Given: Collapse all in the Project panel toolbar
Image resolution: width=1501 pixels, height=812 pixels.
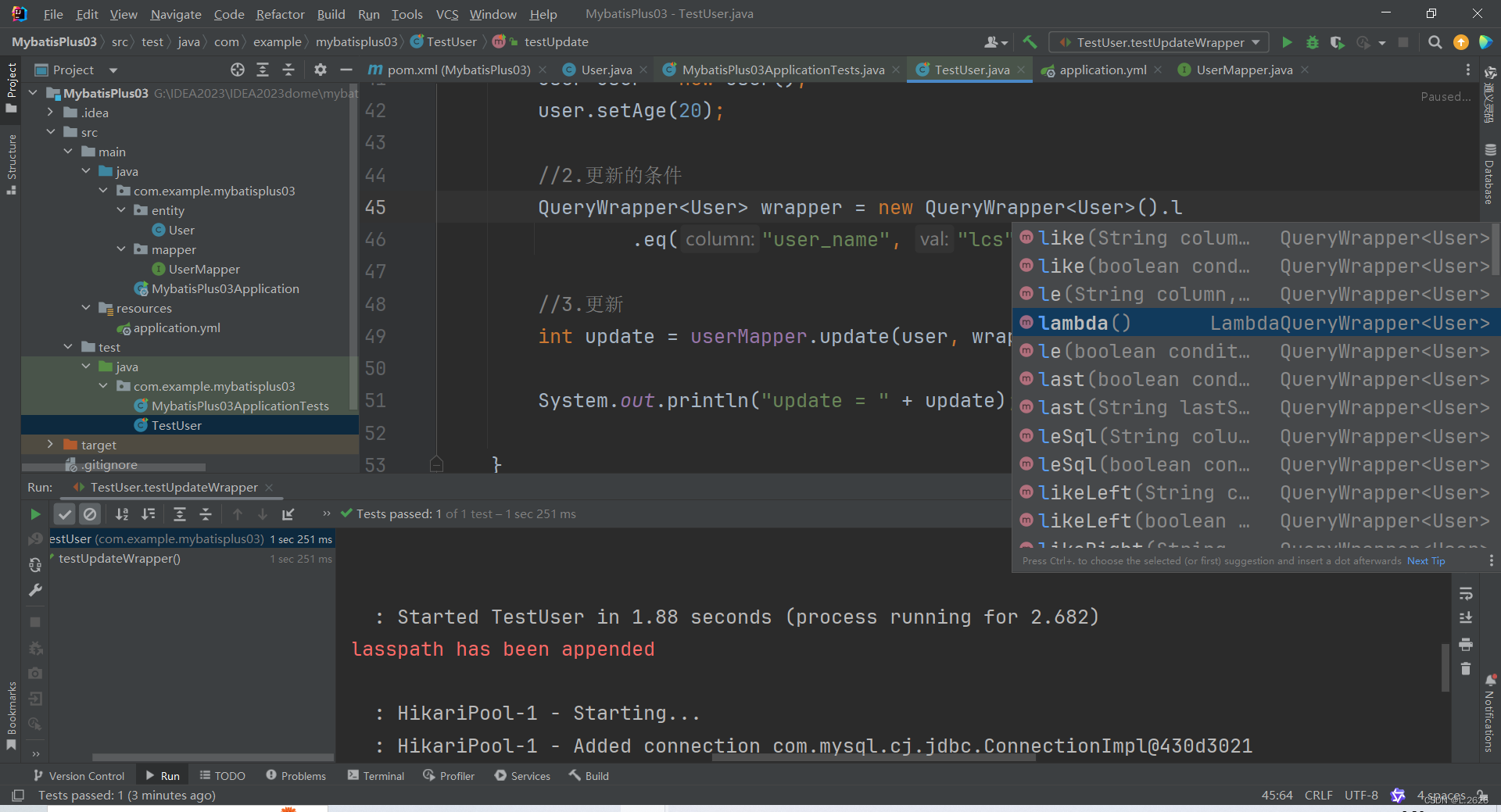Looking at the screenshot, I should [x=288, y=70].
